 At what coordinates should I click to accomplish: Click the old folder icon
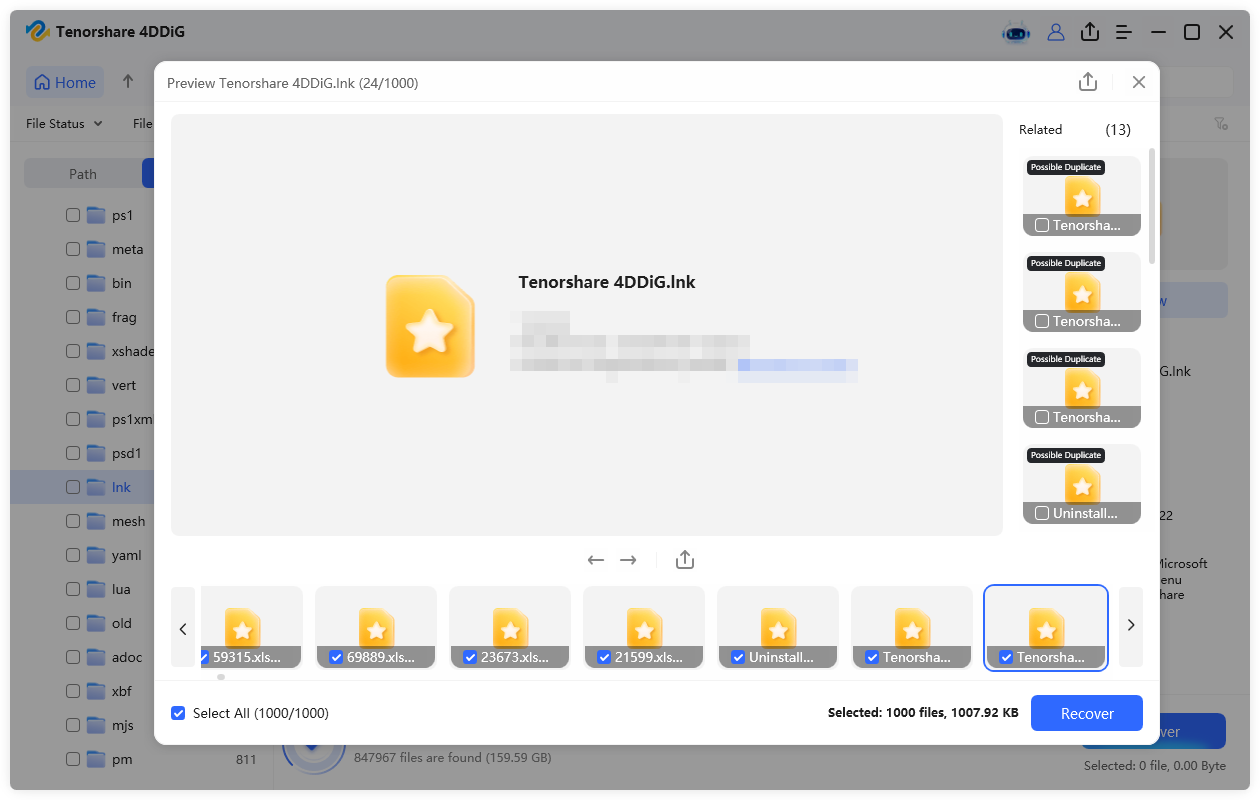96,623
